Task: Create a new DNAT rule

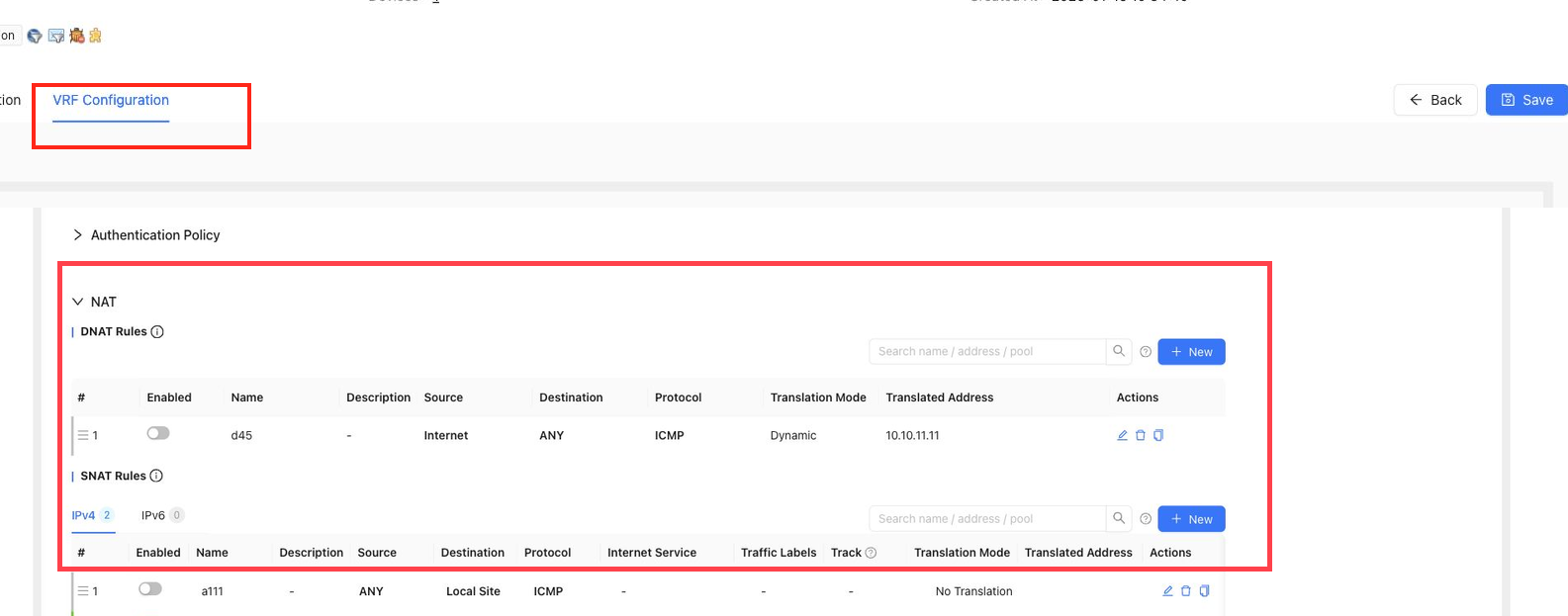Action: pos(1191,352)
